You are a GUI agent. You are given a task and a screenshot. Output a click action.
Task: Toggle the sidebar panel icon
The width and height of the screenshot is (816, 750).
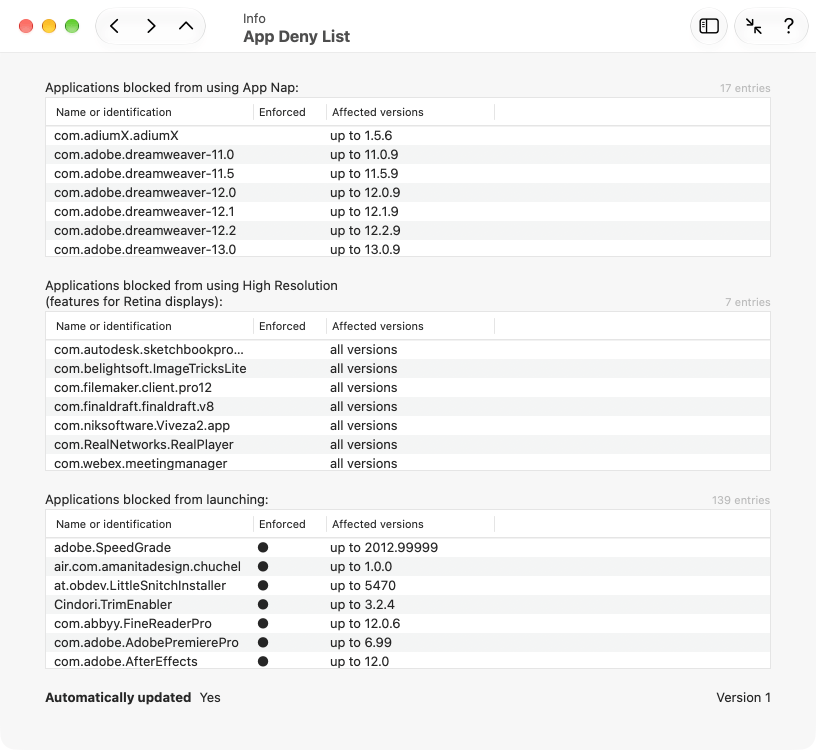[x=709, y=26]
